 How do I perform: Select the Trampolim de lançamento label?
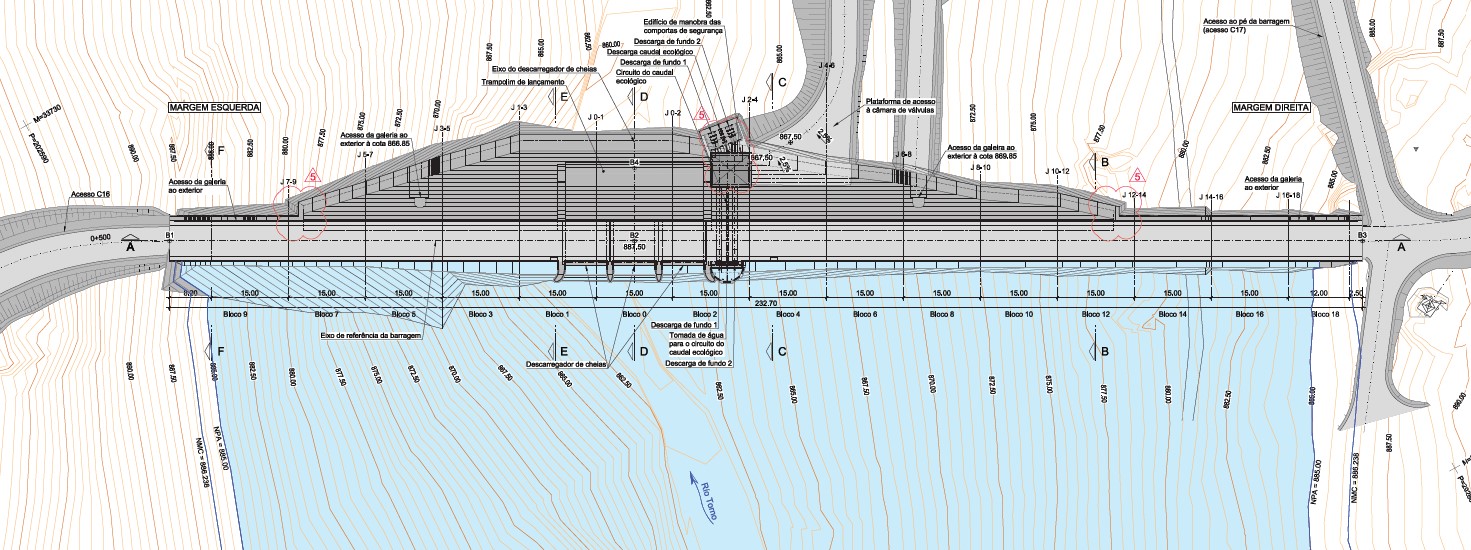[526, 82]
